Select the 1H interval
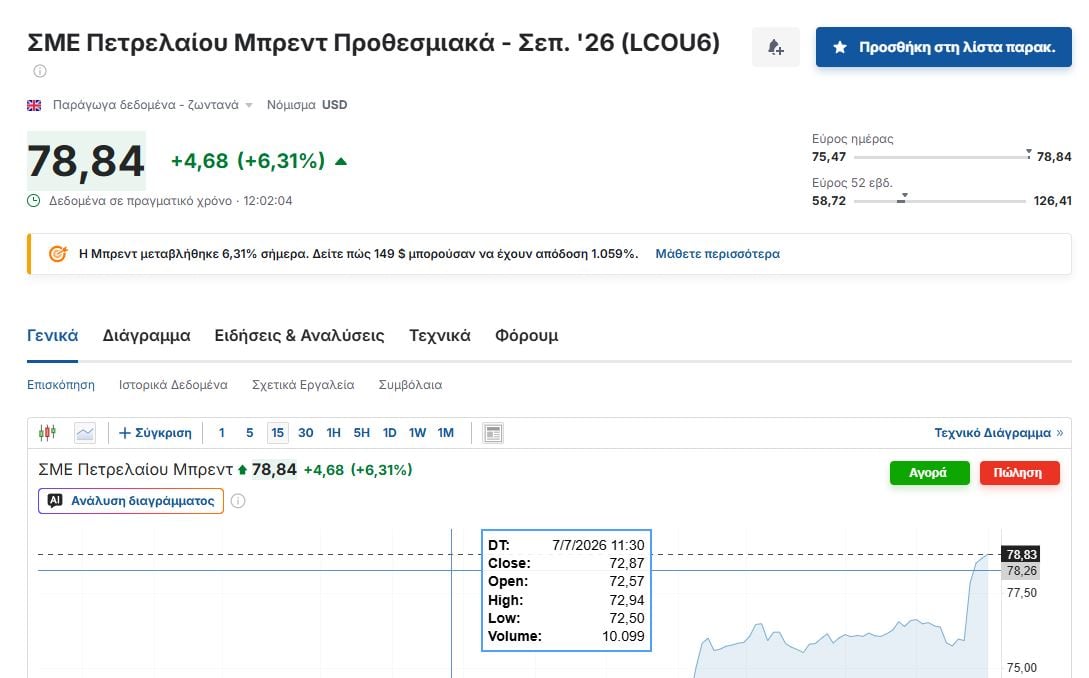Screen dimensions: 1089x678 coord(333,433)
